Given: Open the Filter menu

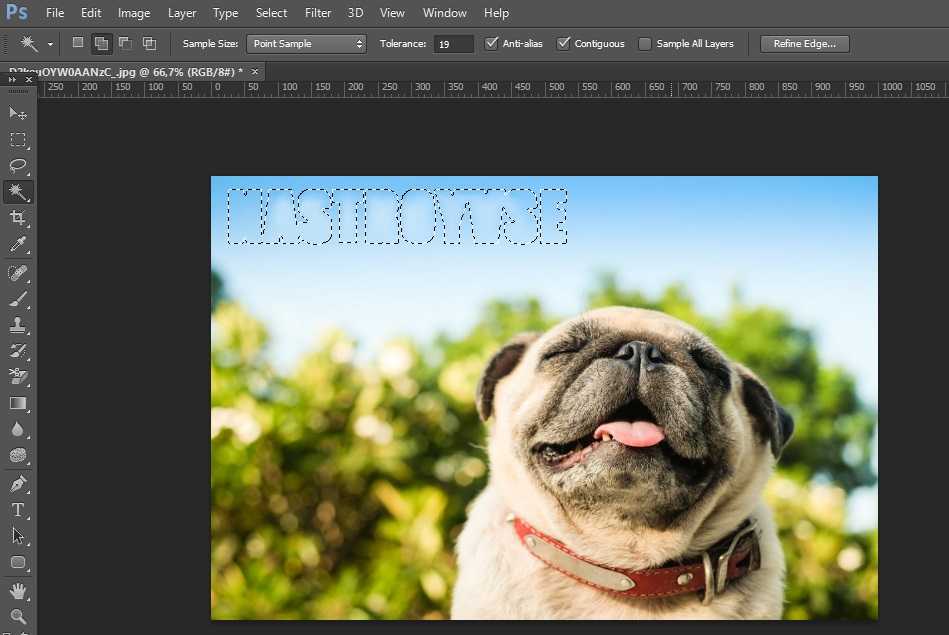Looking at the screenshot, I should [318, 13].
